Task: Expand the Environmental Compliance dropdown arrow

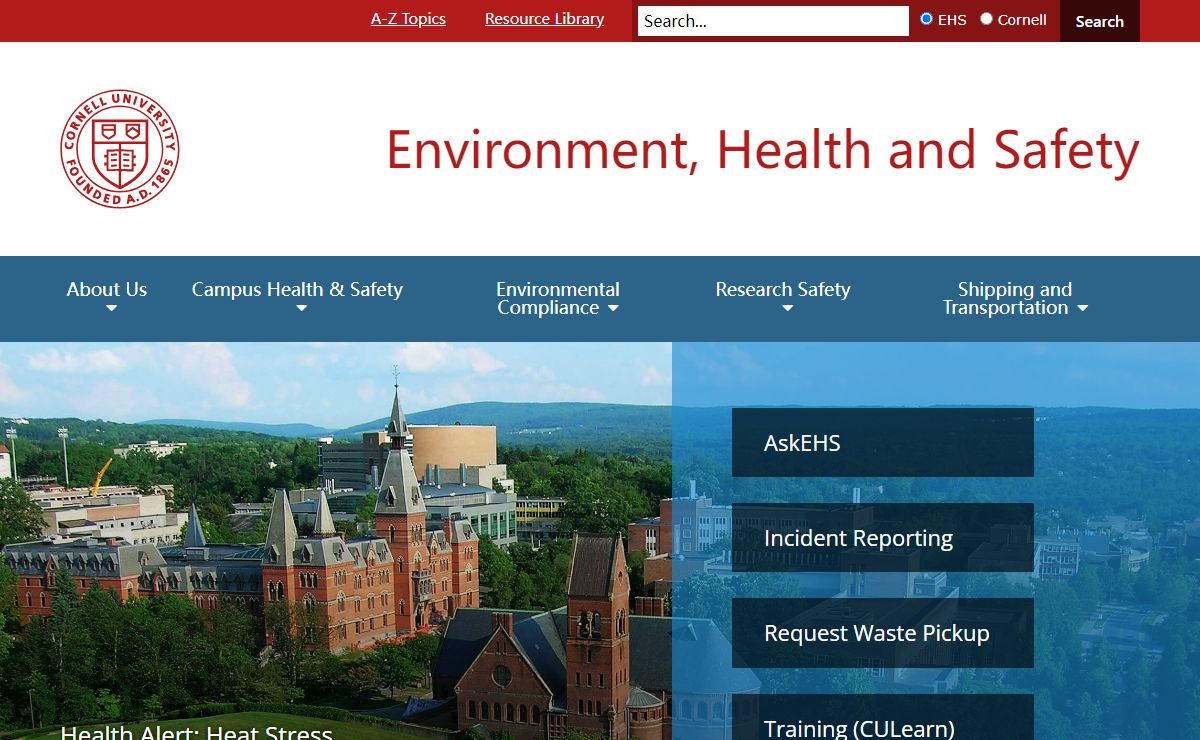Action: click(x=613, y=309)
